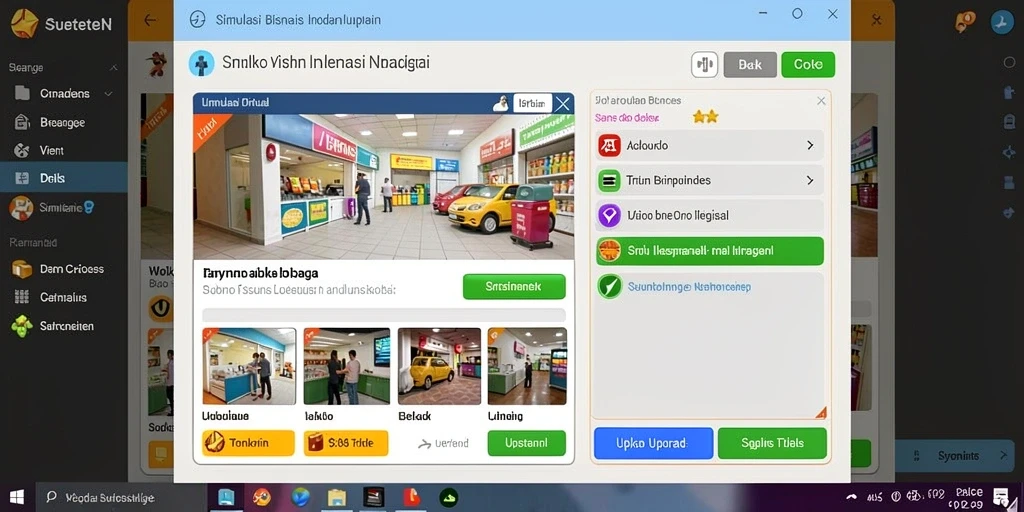1024x512 pixels.
Task: Select the Belack yellow car thumbnail
Action: (439, 366)
